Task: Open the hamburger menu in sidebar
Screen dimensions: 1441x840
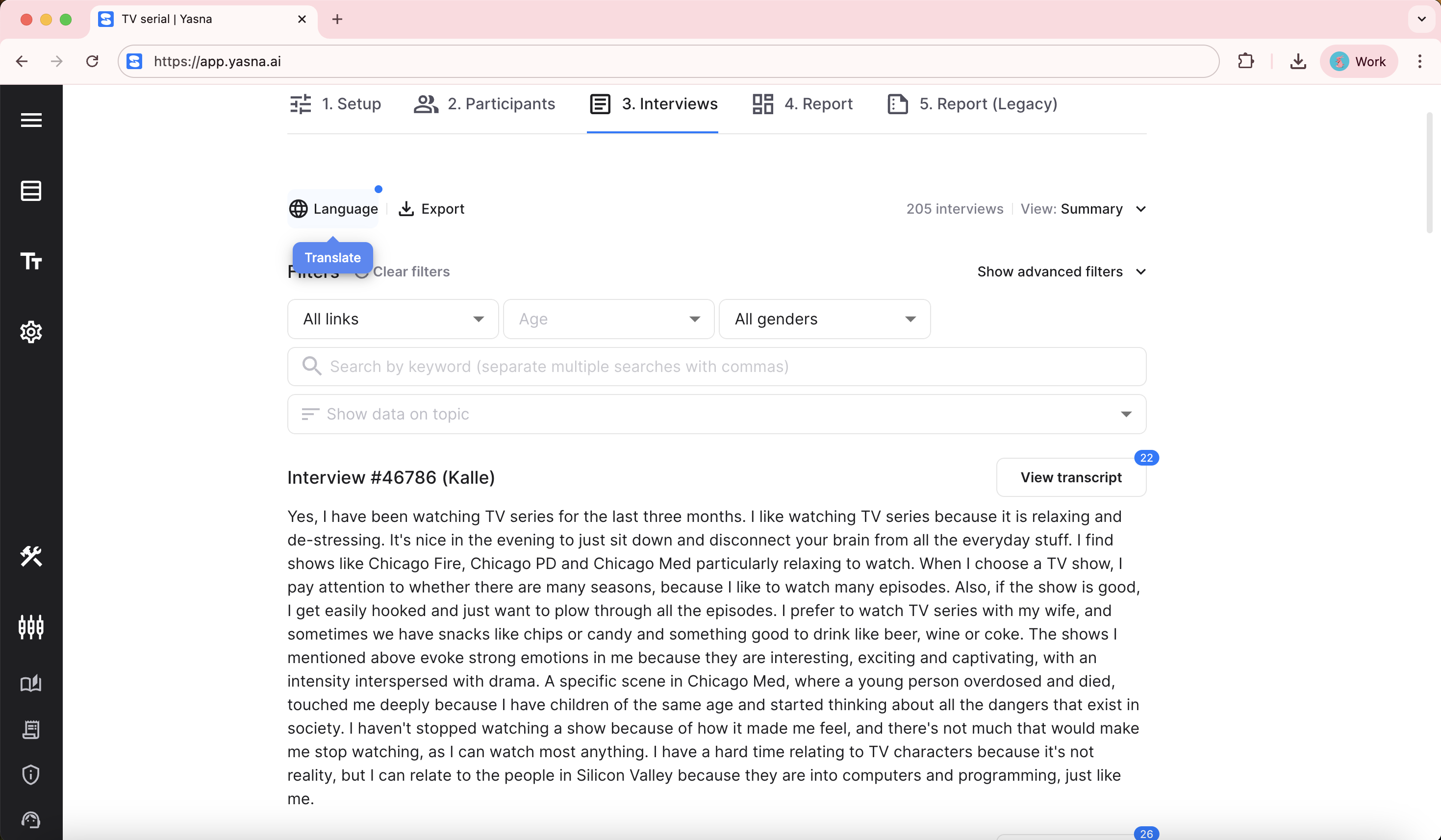Action: coord(31,120)
